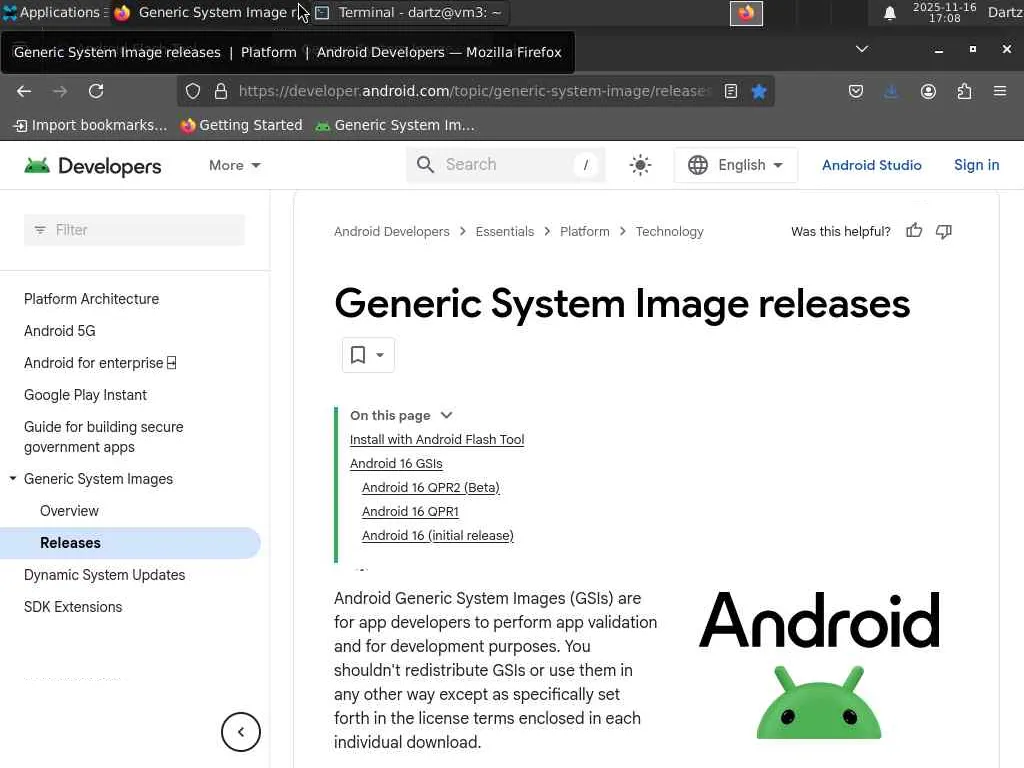Open SDK Extensions in sidebar
1024x768 pixels.
click(73, 607)
